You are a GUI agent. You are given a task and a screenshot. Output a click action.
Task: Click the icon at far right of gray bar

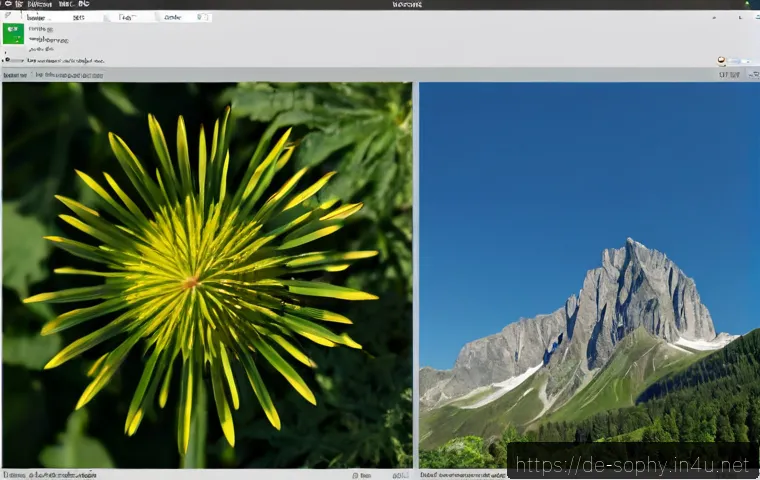click(754, 75)
